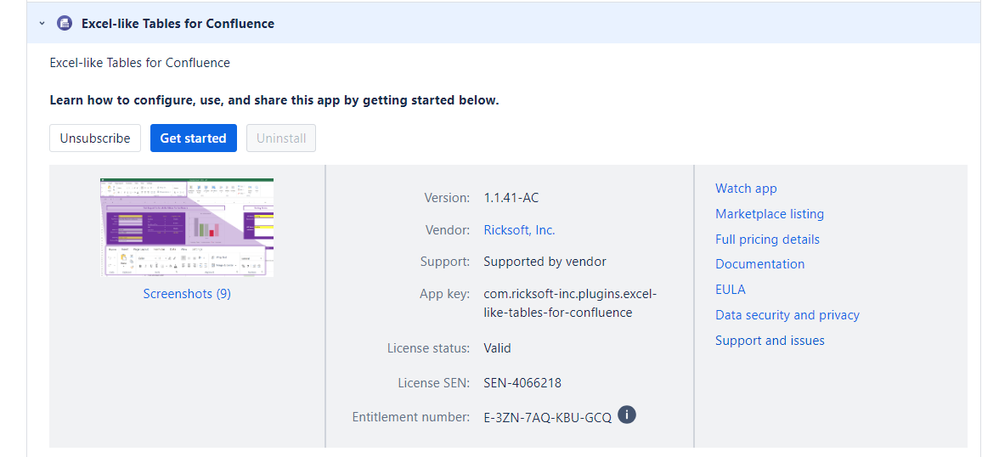Click entitlement number E-3ZN-7AQ-KBU-GCQ
Viewport: 999px width, 457px height.
pyautogui.click(x=547, y=418)
